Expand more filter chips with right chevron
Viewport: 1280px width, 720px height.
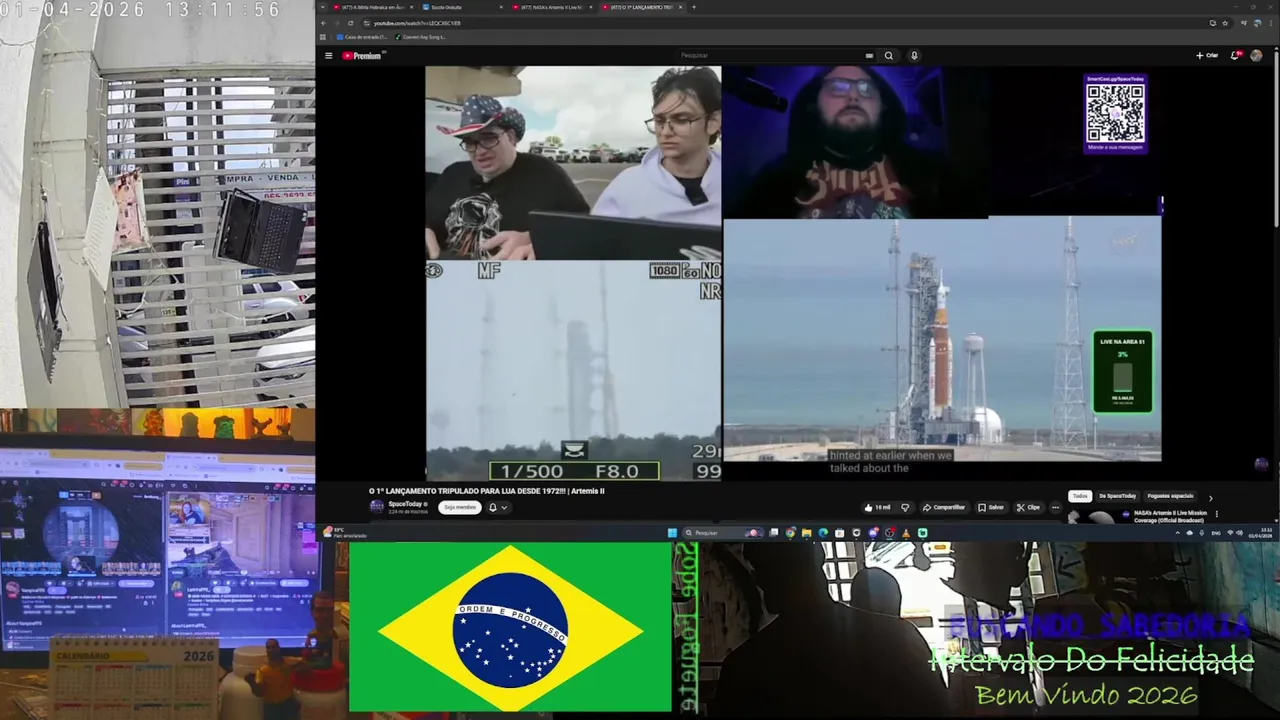pos(1210,498)
